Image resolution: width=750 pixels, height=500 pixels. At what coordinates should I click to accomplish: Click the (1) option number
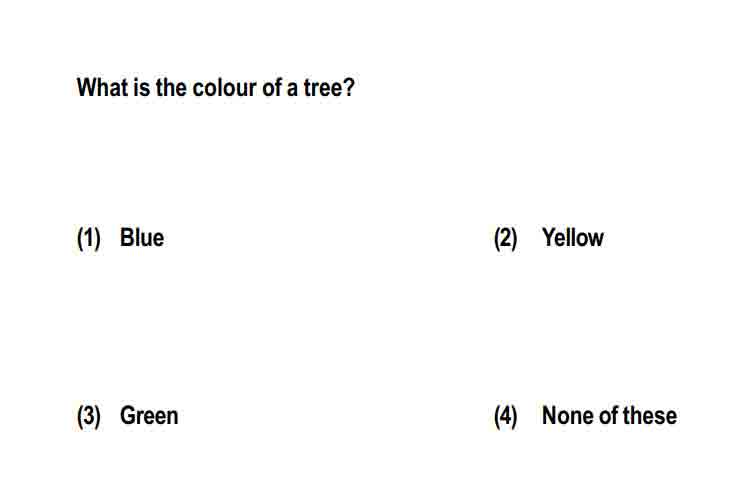click(89, 238)
